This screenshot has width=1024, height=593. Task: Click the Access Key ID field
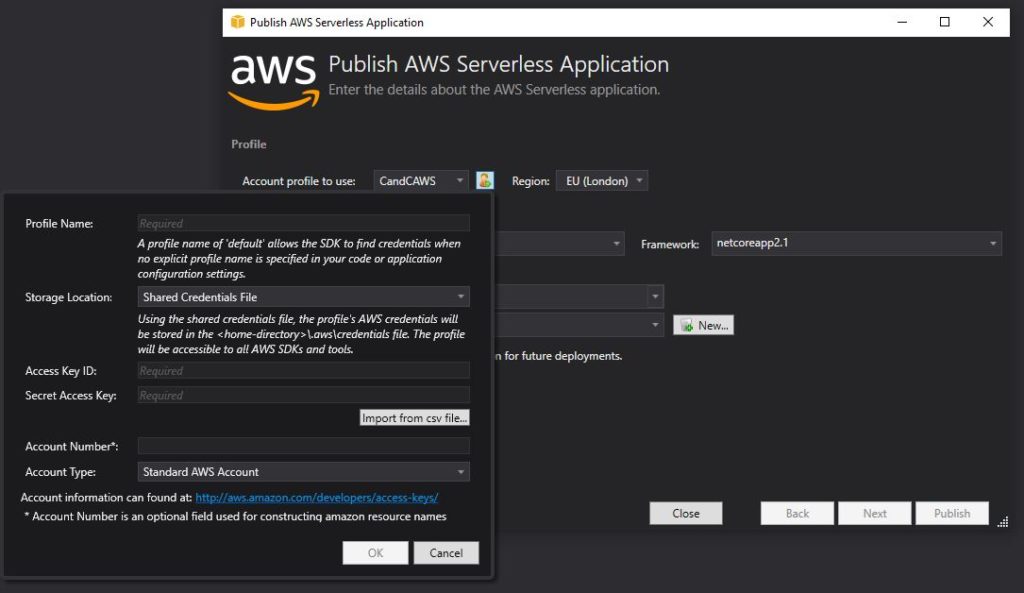tap(303, 371)
